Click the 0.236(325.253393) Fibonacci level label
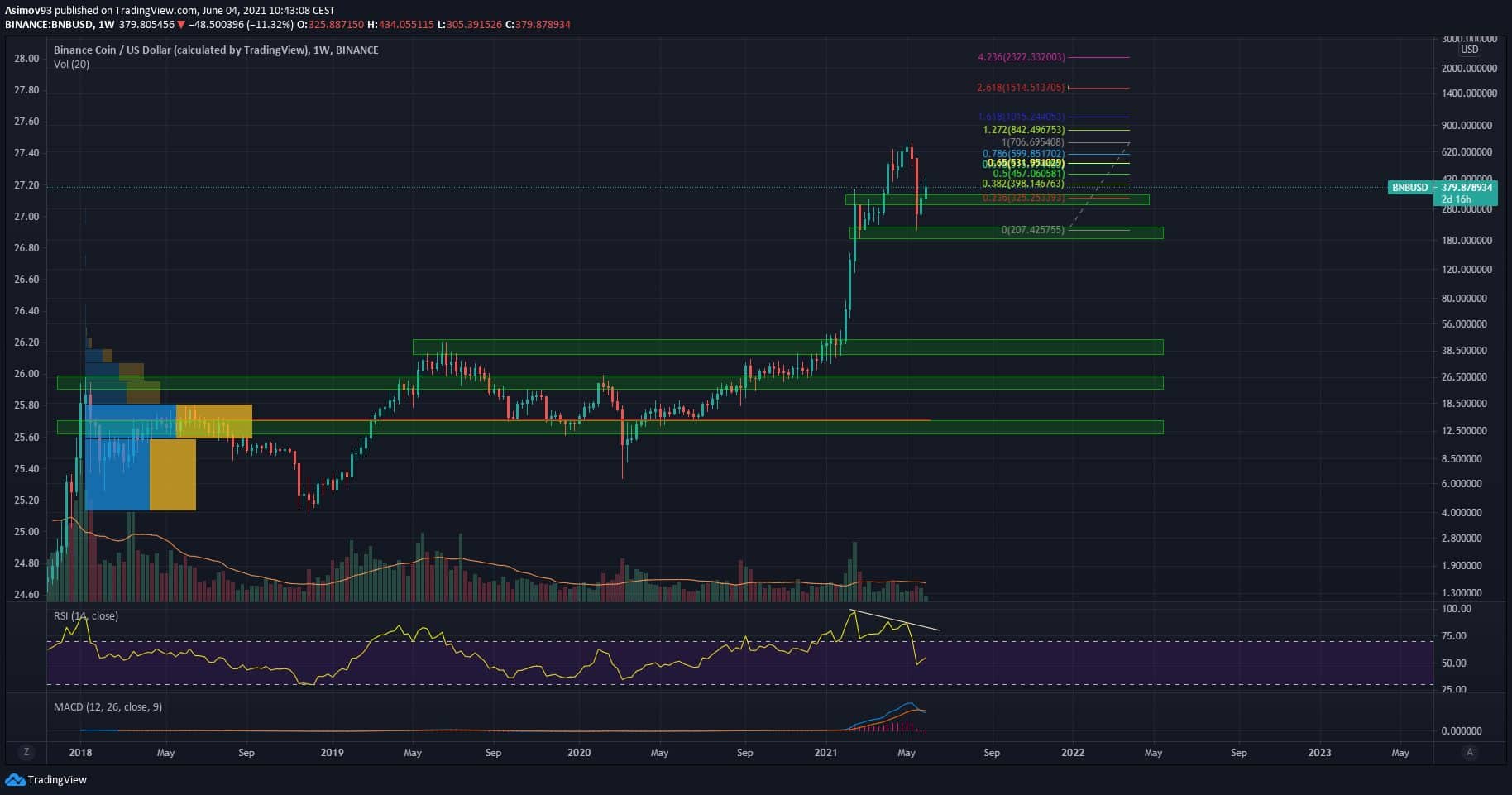Image resolution: width=1512 pixels, height=795 pixels. tap(1024, 199)
